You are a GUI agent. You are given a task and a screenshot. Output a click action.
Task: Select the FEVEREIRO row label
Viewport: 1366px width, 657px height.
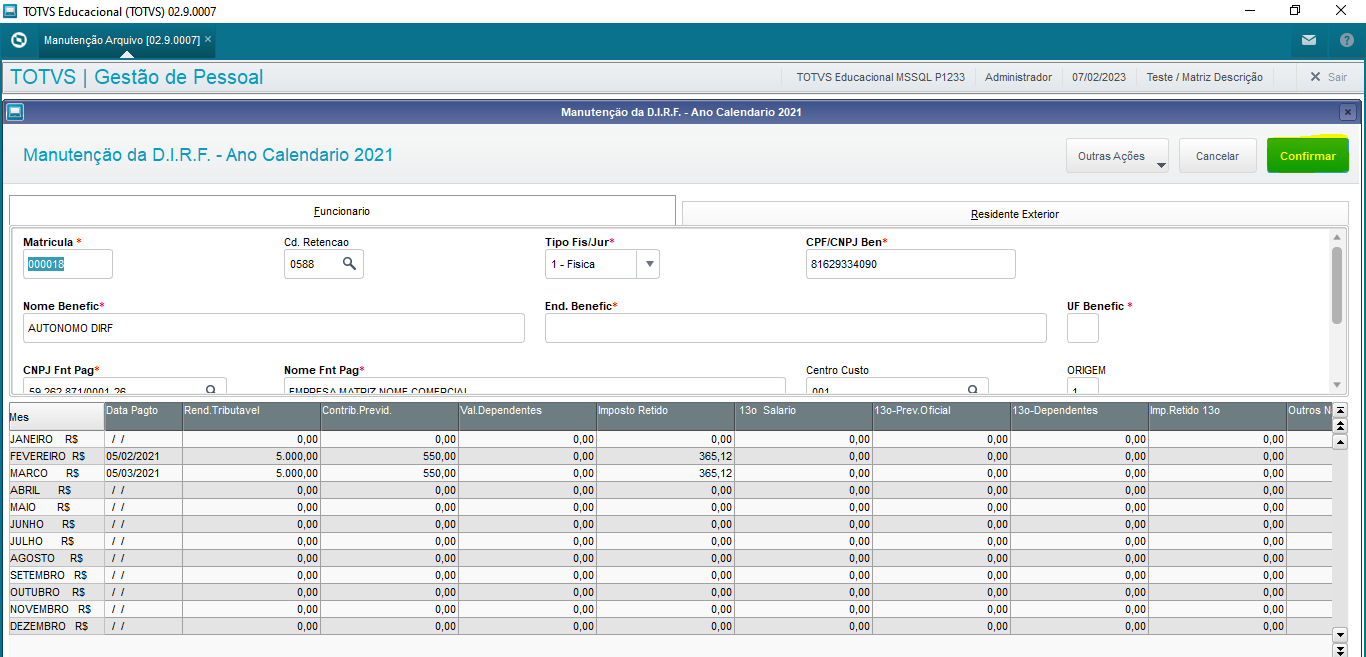tap(56, 456)
